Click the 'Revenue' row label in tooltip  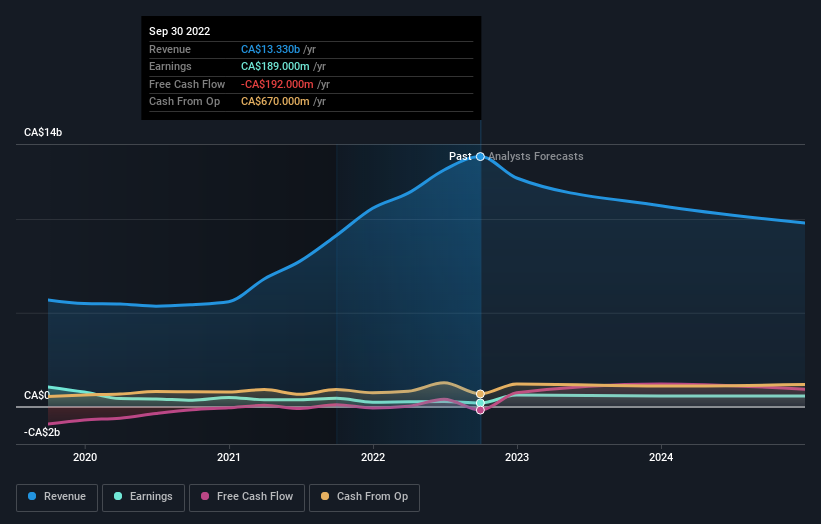coord(170,49)
